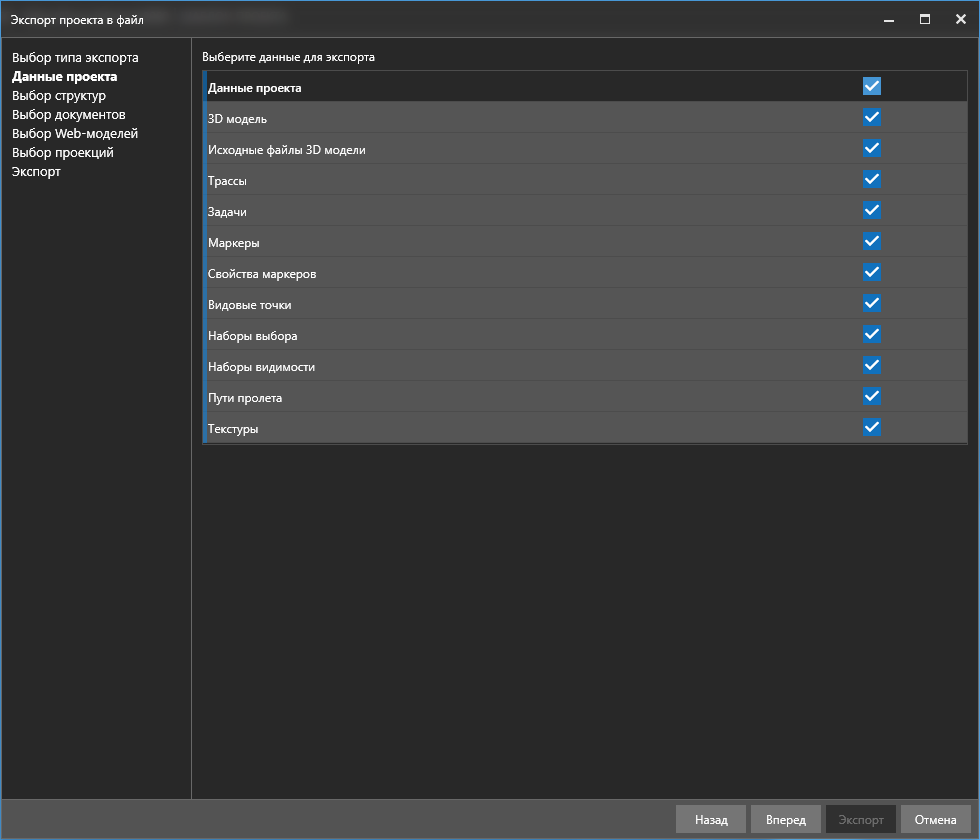The width and height of the screenshot is (980, 840).
Task: Go to "Выбор типа экспорта" step
Action: click(75, 58)
